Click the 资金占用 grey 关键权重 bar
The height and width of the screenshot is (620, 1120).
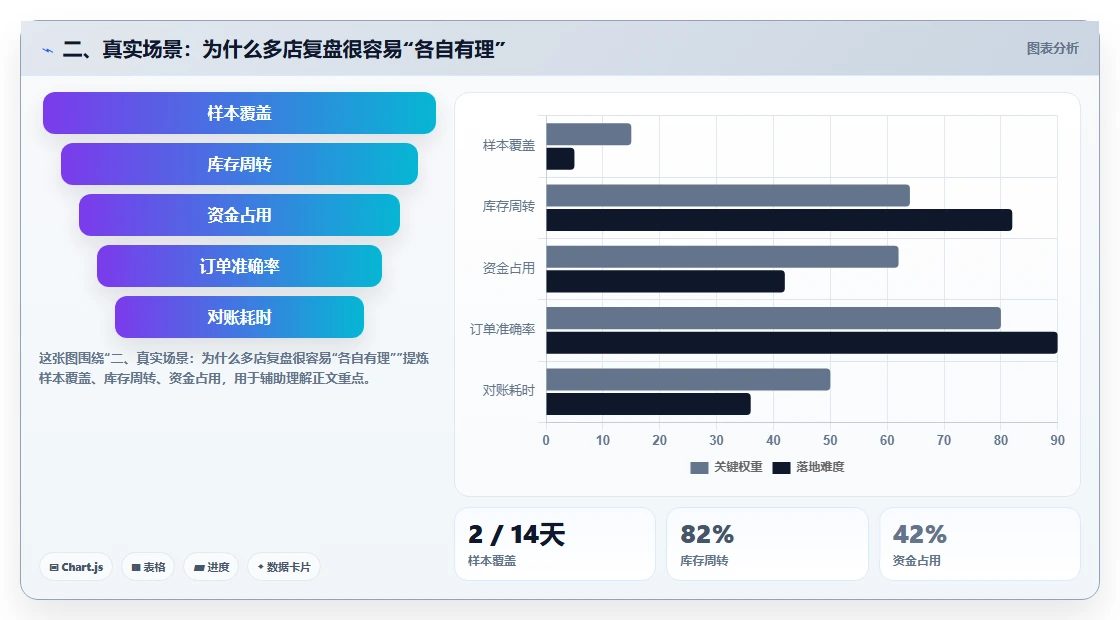pyautogui.click(x=722, y=256)
